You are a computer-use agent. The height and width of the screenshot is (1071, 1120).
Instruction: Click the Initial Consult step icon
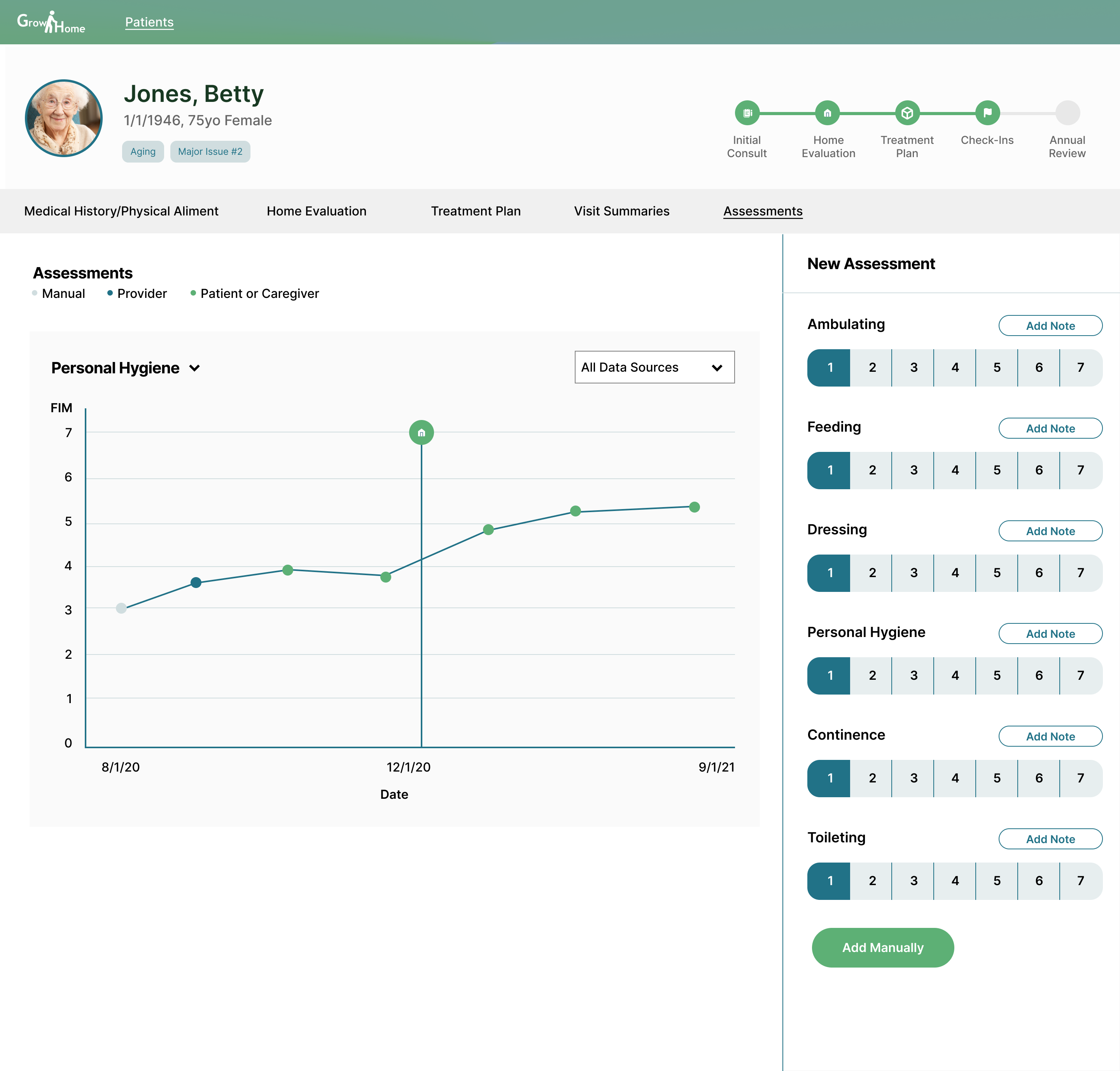(x=747, y=113)
